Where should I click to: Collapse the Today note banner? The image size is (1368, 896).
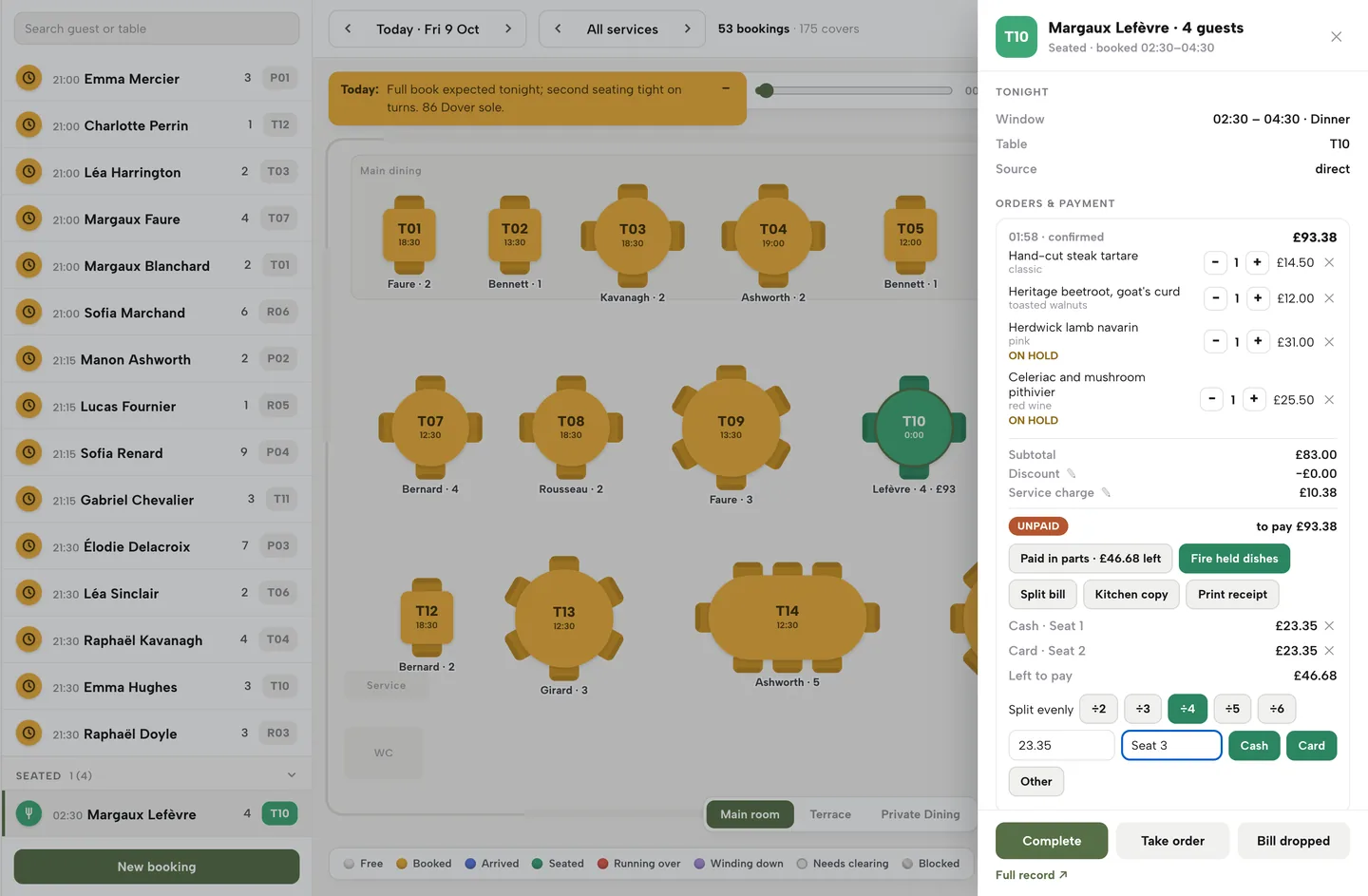pyautogui.click(x=726, y=88)
